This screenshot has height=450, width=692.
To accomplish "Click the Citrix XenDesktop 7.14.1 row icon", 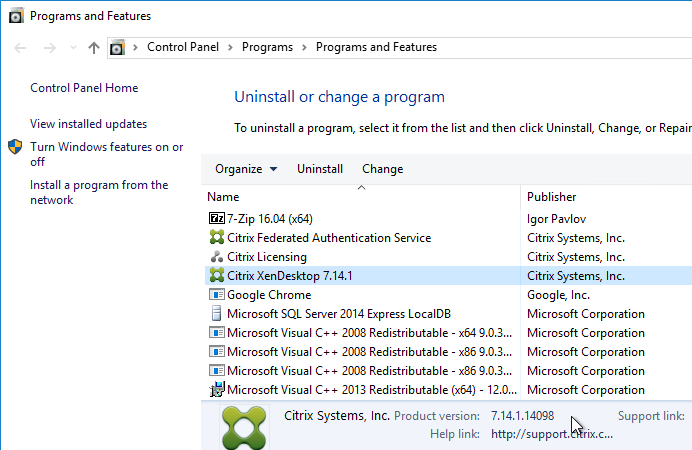I will click(217, 275).
